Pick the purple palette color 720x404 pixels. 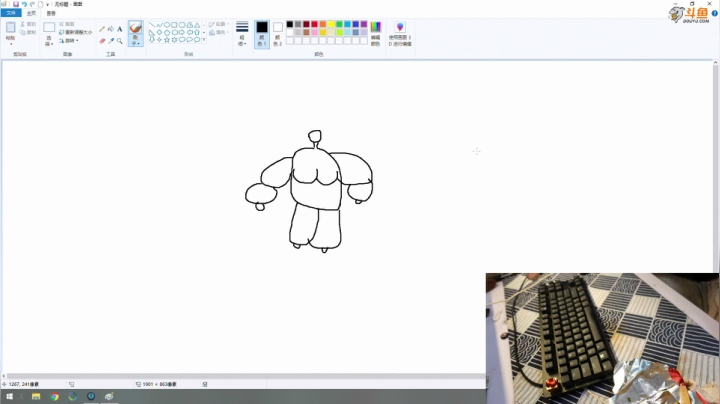pos(364,24)
